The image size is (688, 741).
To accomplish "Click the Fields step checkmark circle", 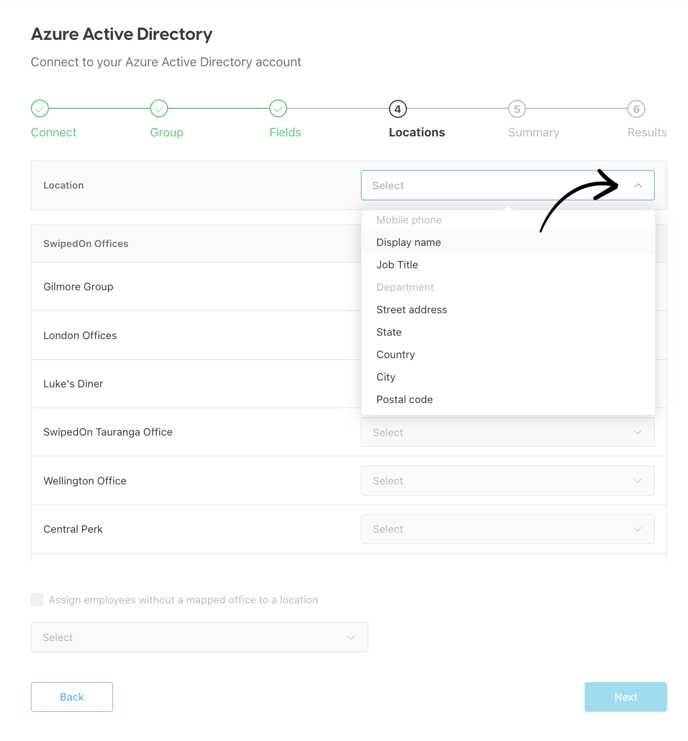I will [278, 109].
